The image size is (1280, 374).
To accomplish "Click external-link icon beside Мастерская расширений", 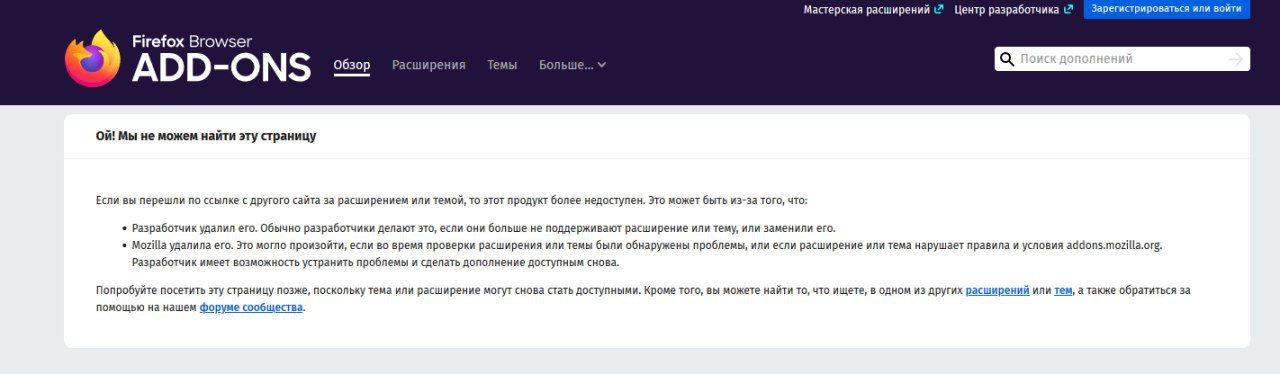I will 938,9.
